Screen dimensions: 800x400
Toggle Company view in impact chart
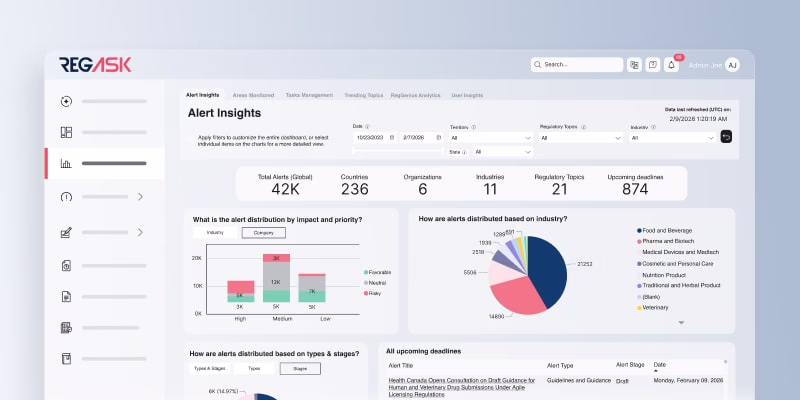click(263, 233)
